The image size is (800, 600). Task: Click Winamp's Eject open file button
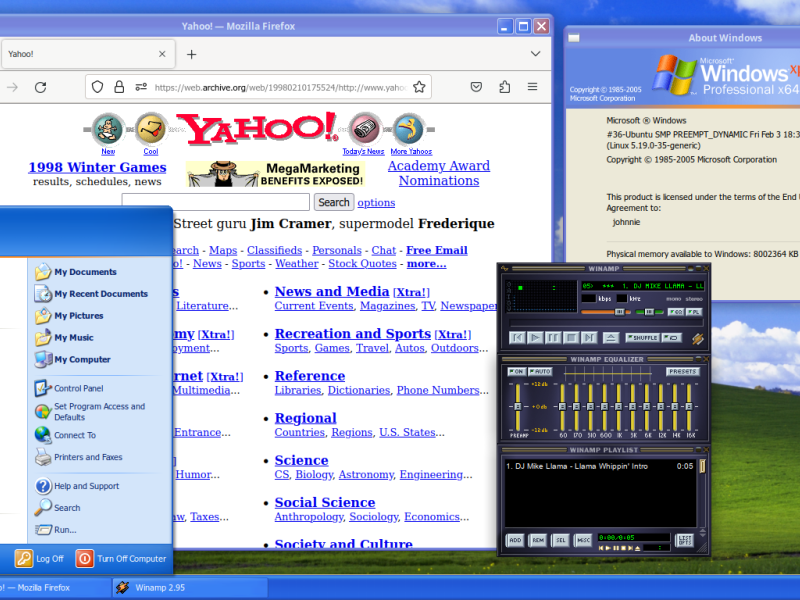pos(611,338)
